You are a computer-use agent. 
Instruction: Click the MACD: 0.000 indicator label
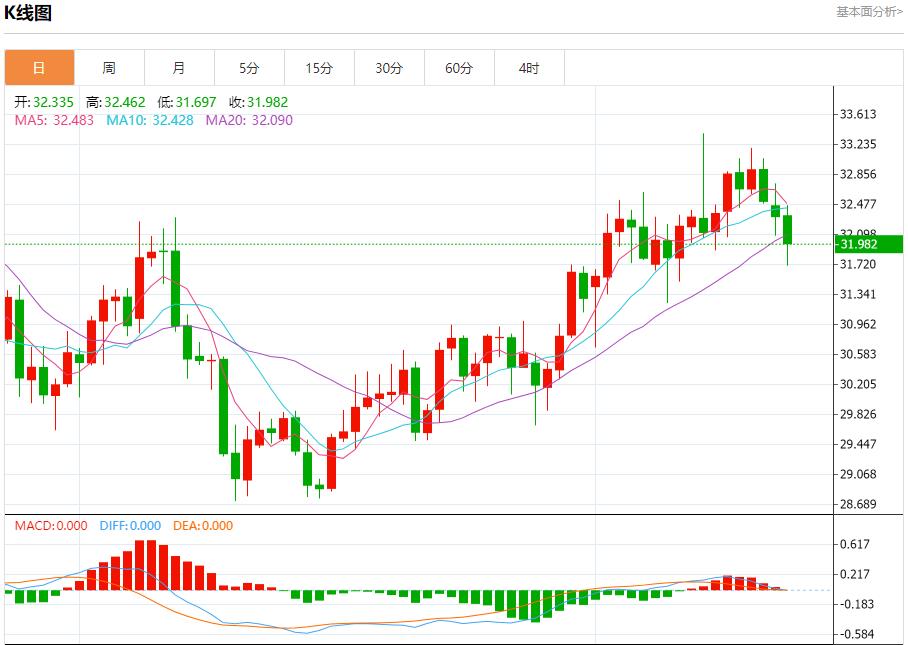click(50, 526)
